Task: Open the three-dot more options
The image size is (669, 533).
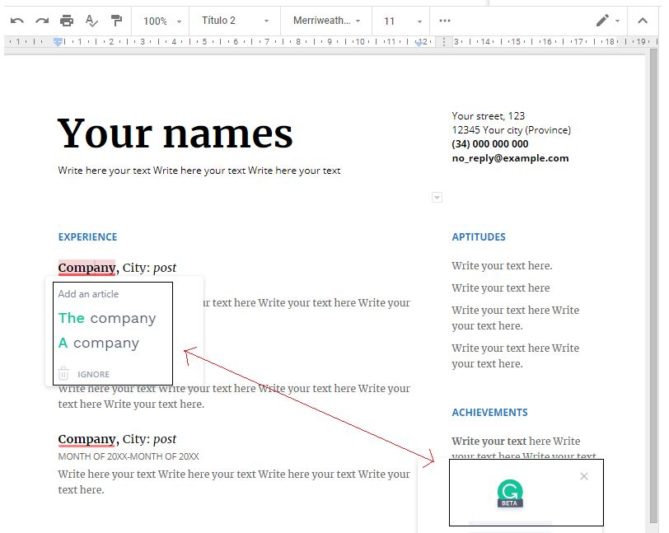Action: (445, 20)
